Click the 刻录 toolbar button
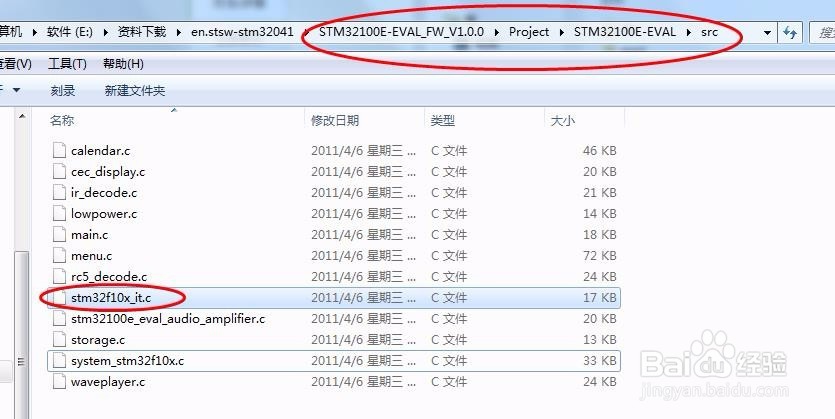 click(63, 91)
